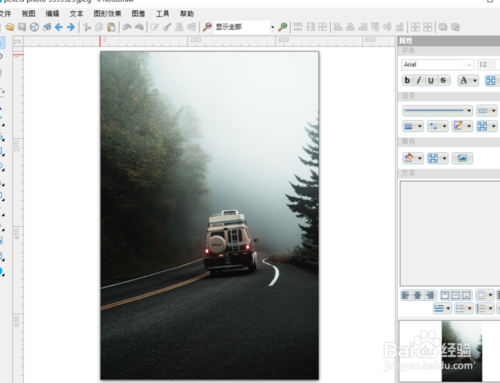Open the 工具 (Tools) menu

(x=163, y=14)
